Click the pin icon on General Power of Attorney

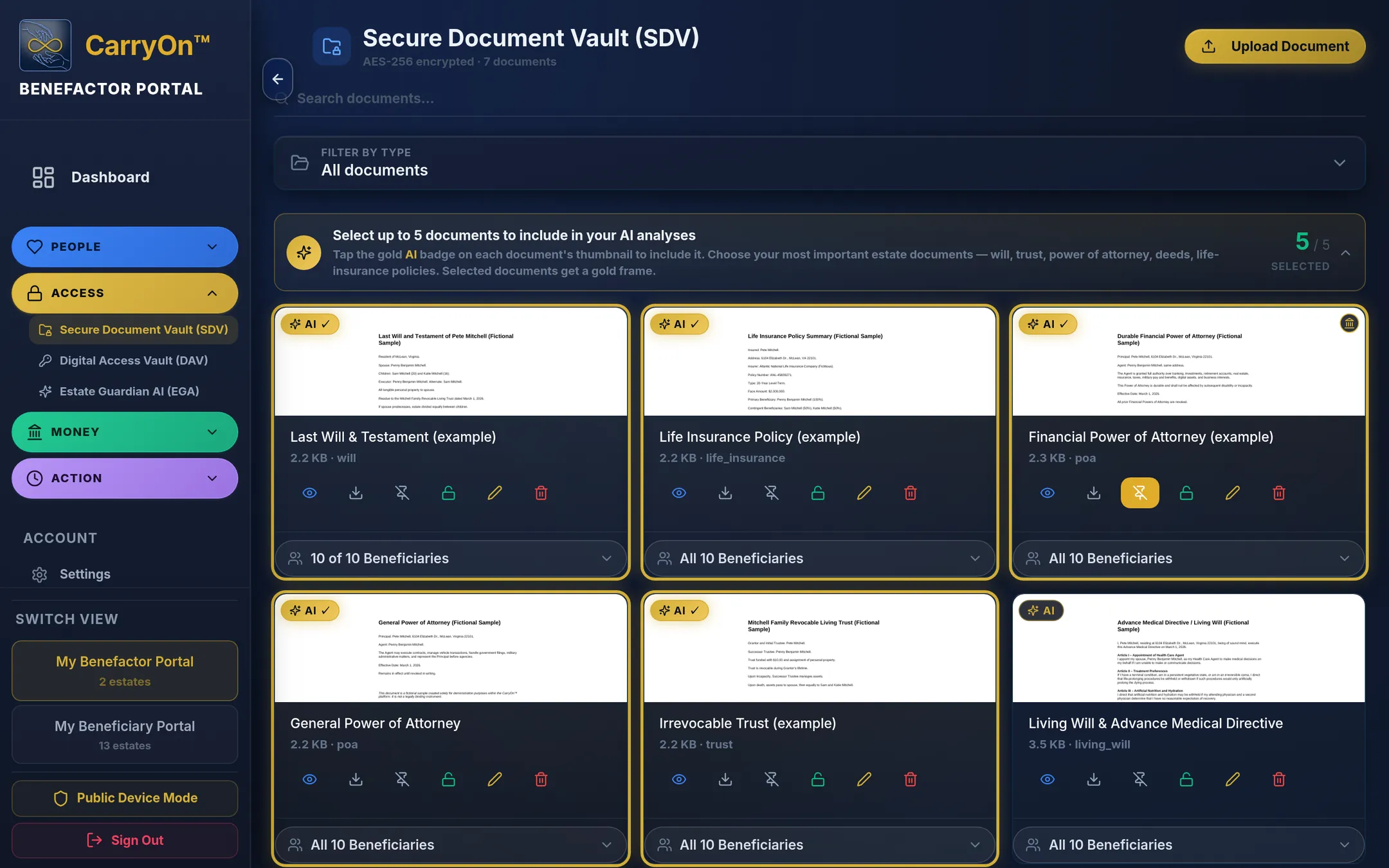(402, 779)
